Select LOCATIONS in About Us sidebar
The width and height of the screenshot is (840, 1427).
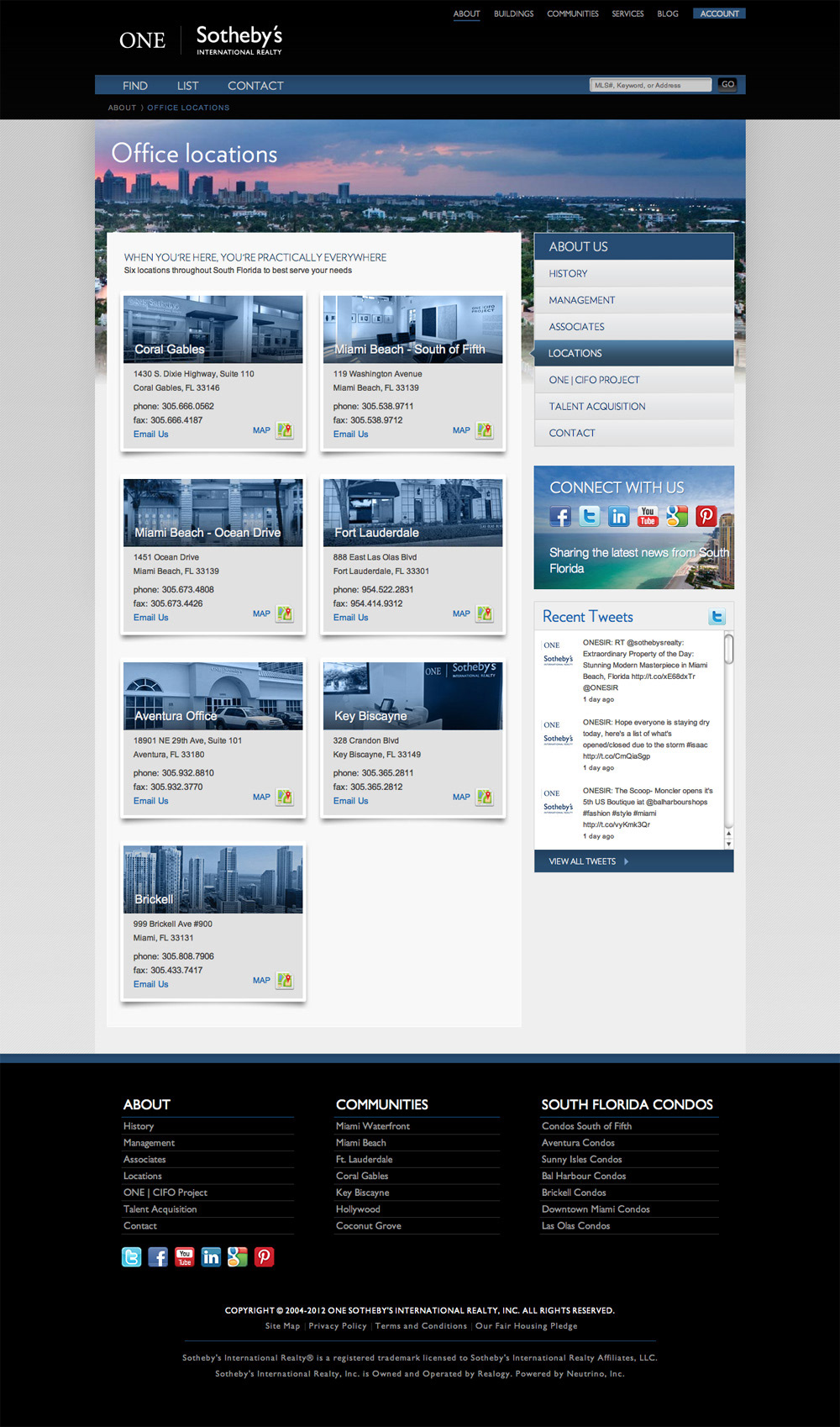tap(634, 353)
